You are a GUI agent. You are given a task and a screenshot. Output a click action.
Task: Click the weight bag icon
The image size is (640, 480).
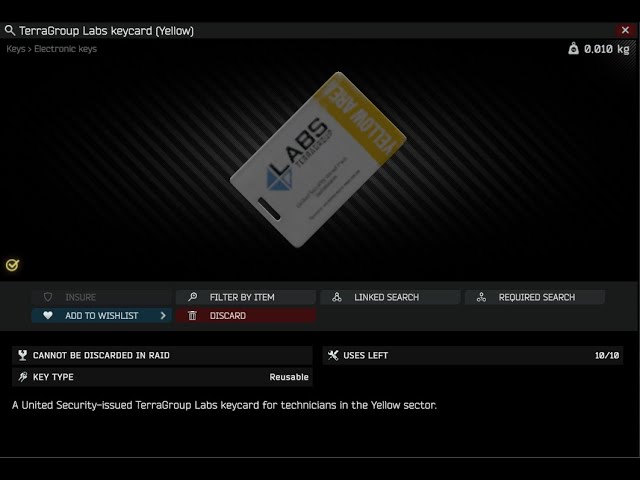tap(573, 49)
